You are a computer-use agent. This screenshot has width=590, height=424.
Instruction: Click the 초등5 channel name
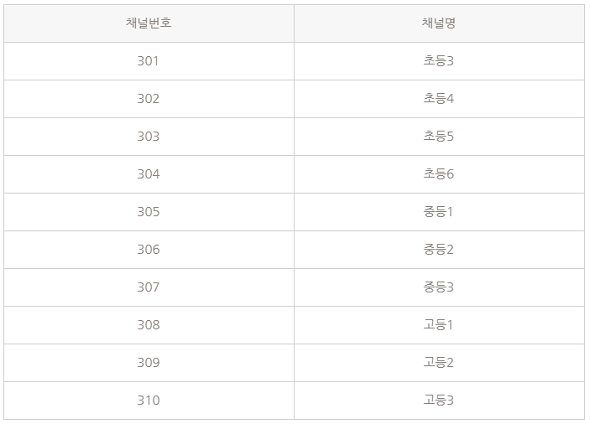439,136
